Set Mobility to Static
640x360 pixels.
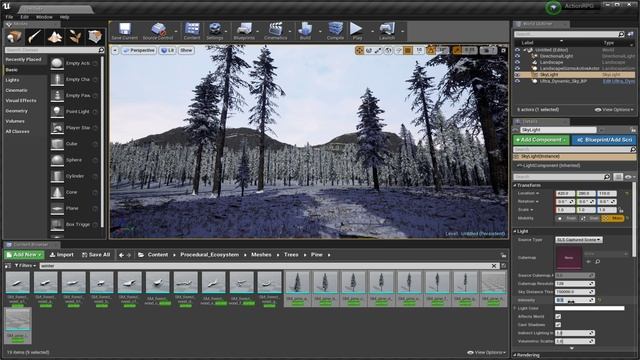click(567, 218)
